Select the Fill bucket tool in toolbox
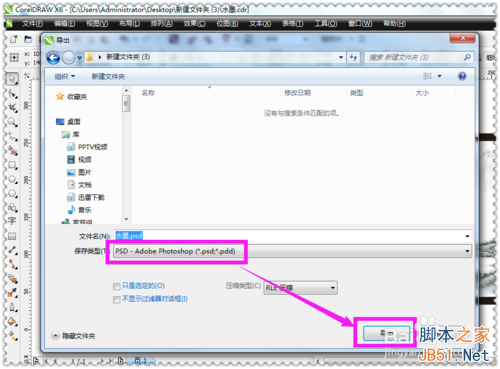500x369 pixels. pyautogui.click(x=13, y=322)
